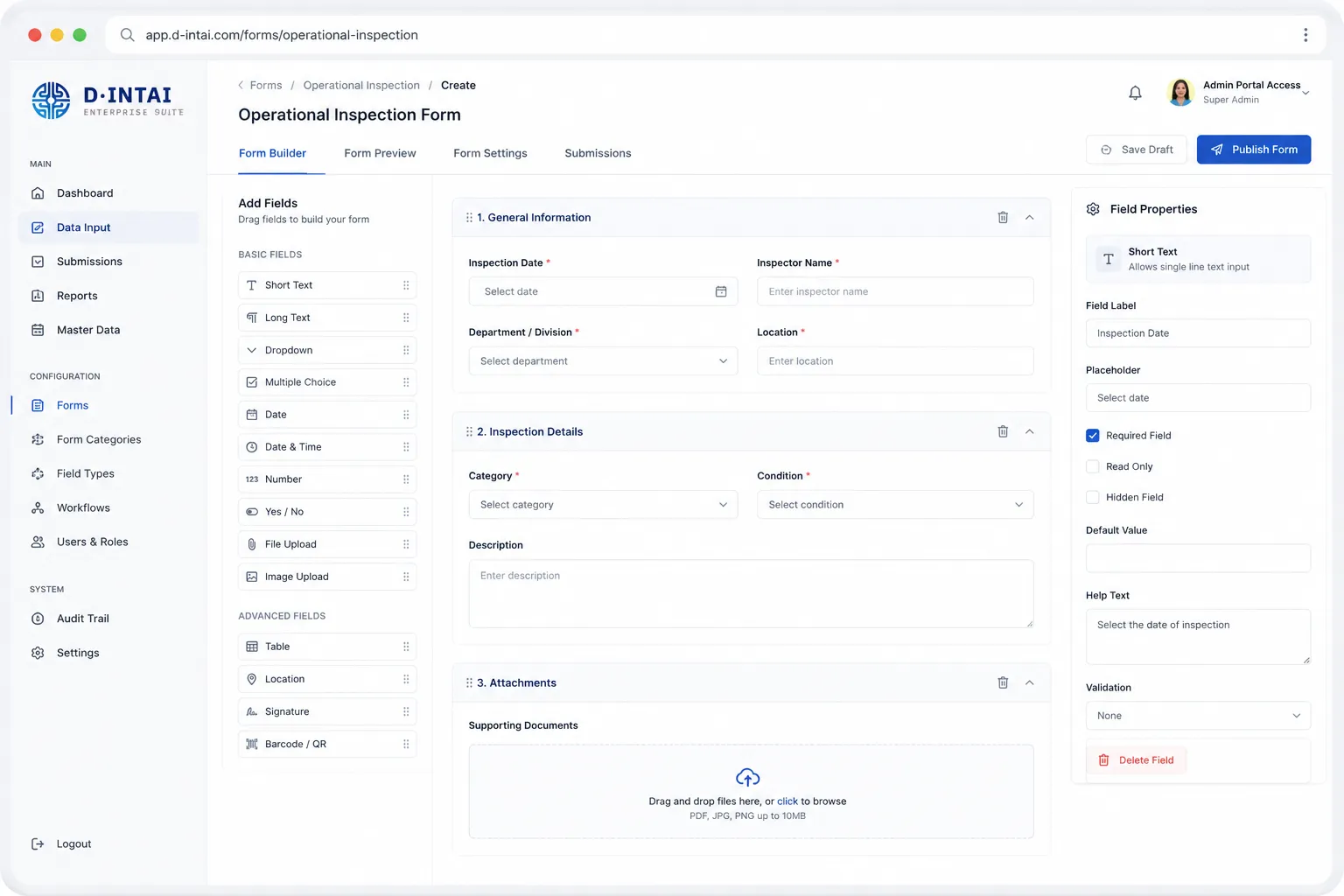Open Workflows in the sidebar
Image resolution: width=1344 pixels, height=896 pixels.
pos(109,507)
